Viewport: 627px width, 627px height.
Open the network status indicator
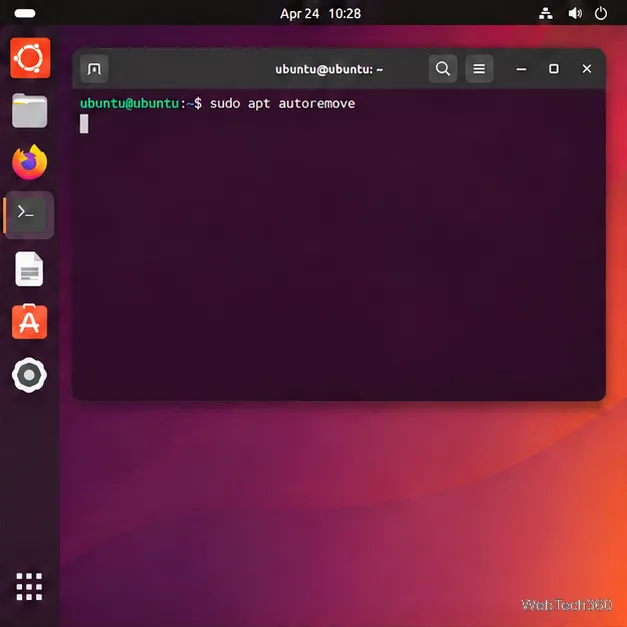[x=546, y=14]
